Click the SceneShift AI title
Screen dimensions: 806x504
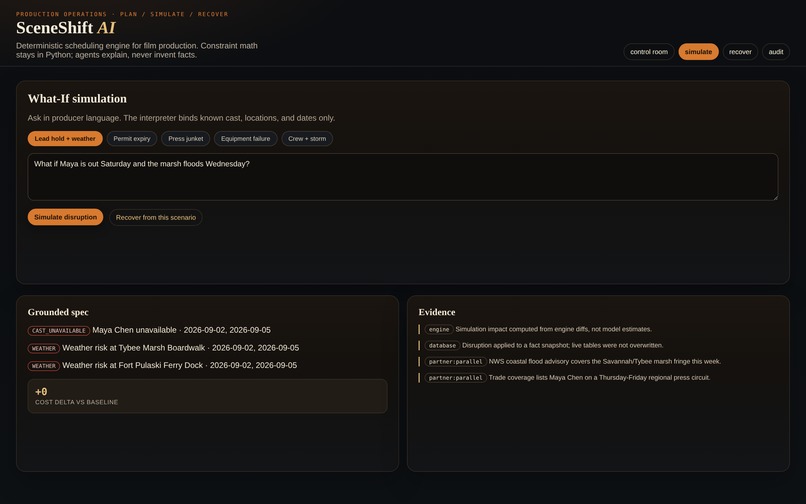click(x=66, y=28)
